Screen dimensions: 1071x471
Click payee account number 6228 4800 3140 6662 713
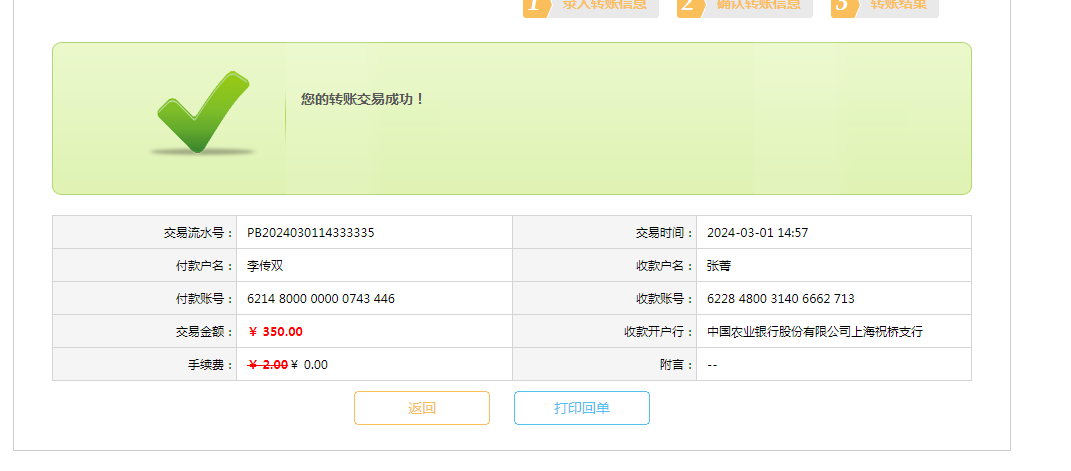[780, 299]
